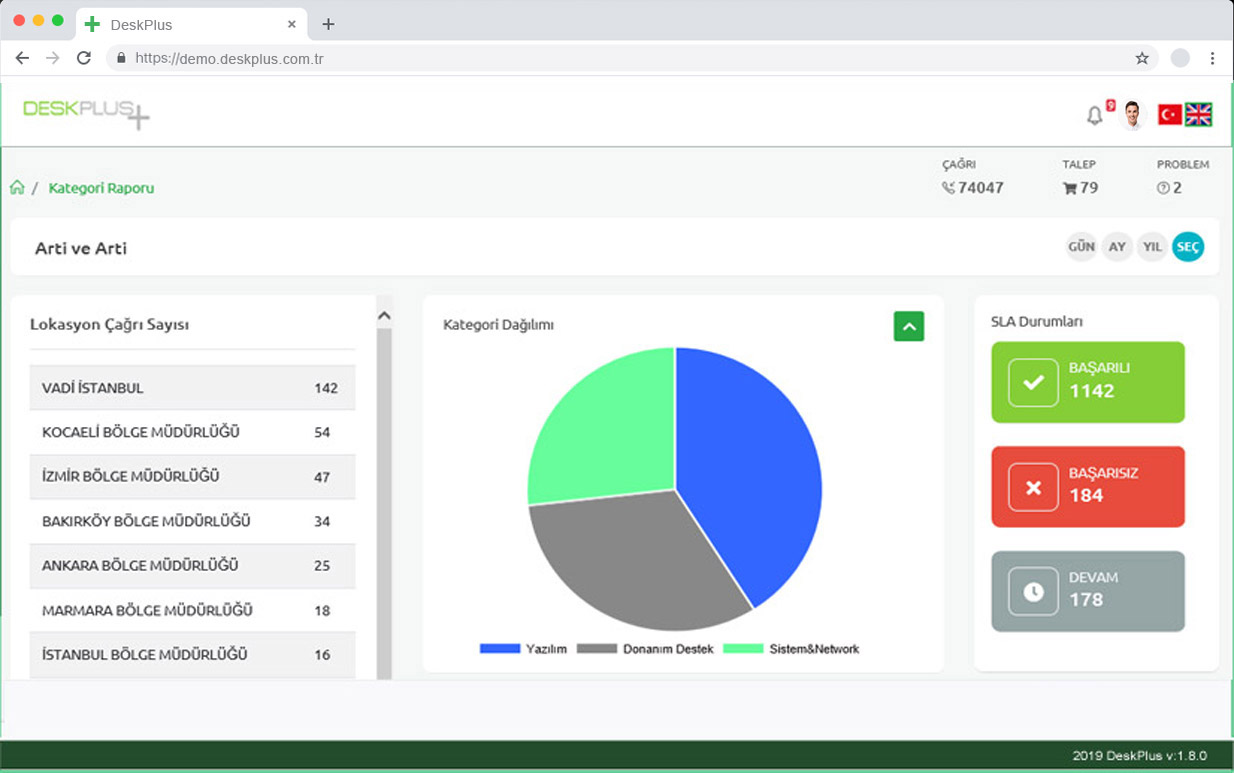Click the scroll up arrow in location list

click(384, 315)
